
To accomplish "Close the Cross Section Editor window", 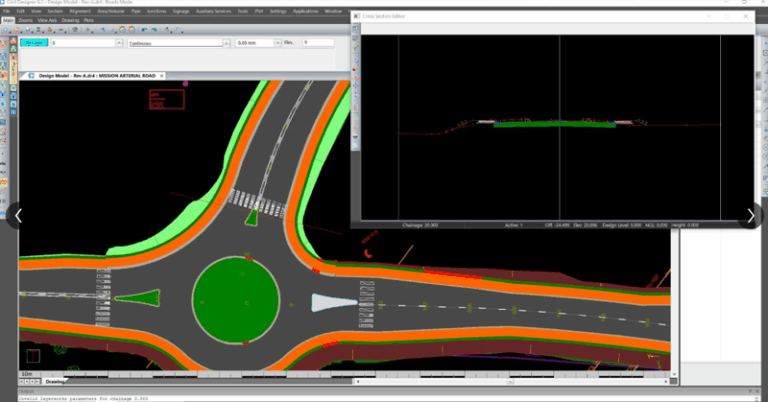I will (x=745, y=16).
